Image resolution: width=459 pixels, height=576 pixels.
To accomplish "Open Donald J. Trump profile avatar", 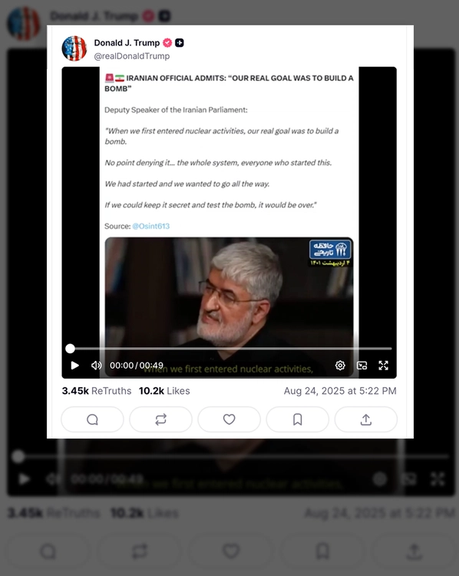I will click(74, 48).
